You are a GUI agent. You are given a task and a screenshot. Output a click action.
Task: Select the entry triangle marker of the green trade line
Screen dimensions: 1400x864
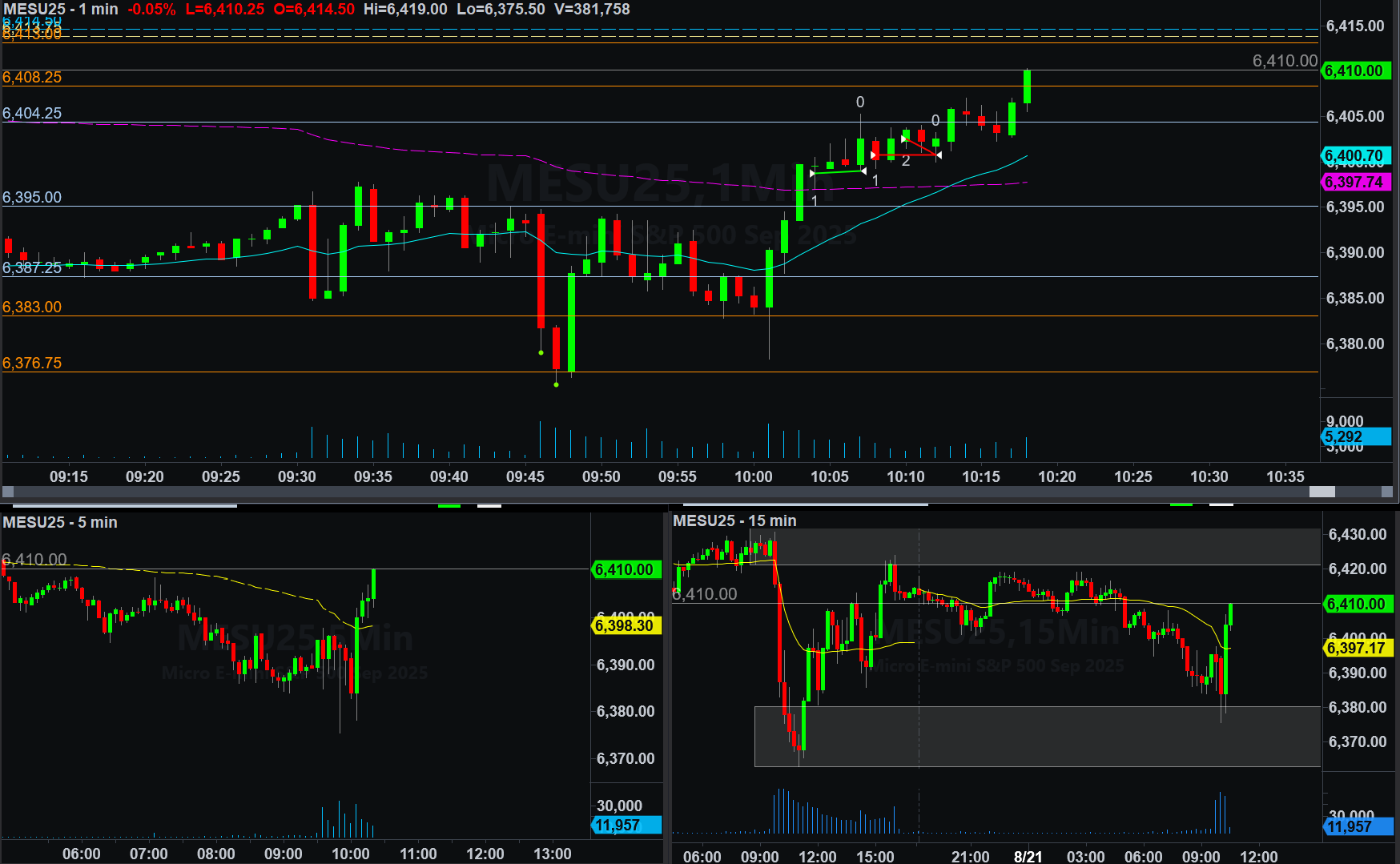(812, 173)
